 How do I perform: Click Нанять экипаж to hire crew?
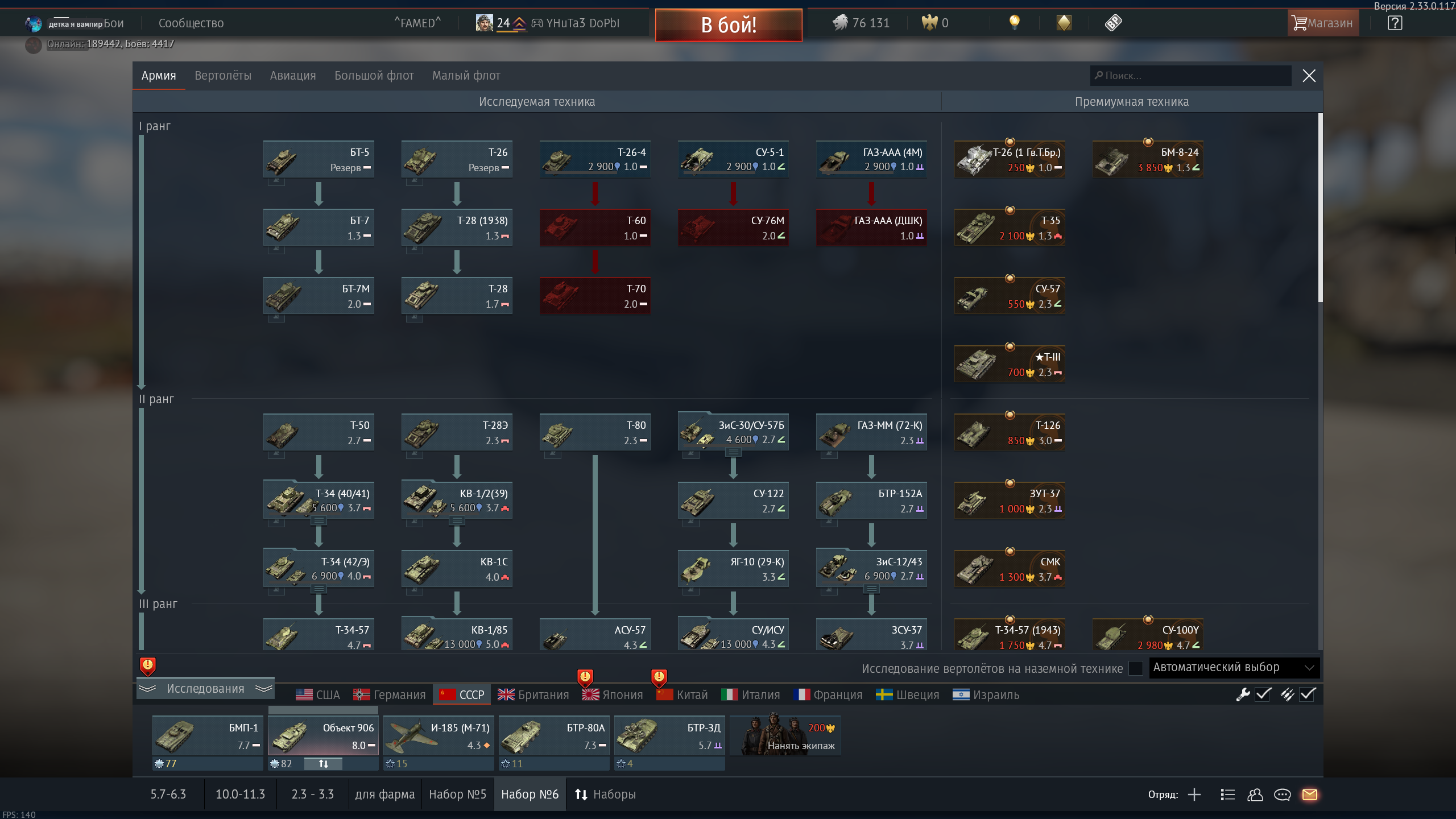[x=785, y=735]
